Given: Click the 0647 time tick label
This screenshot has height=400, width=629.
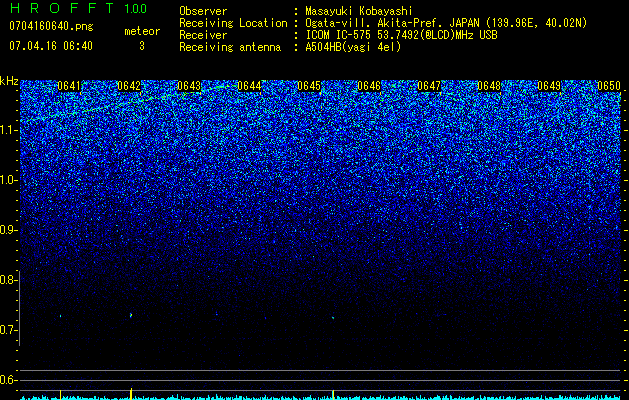Looking at the screenshot, I should 429,86.
